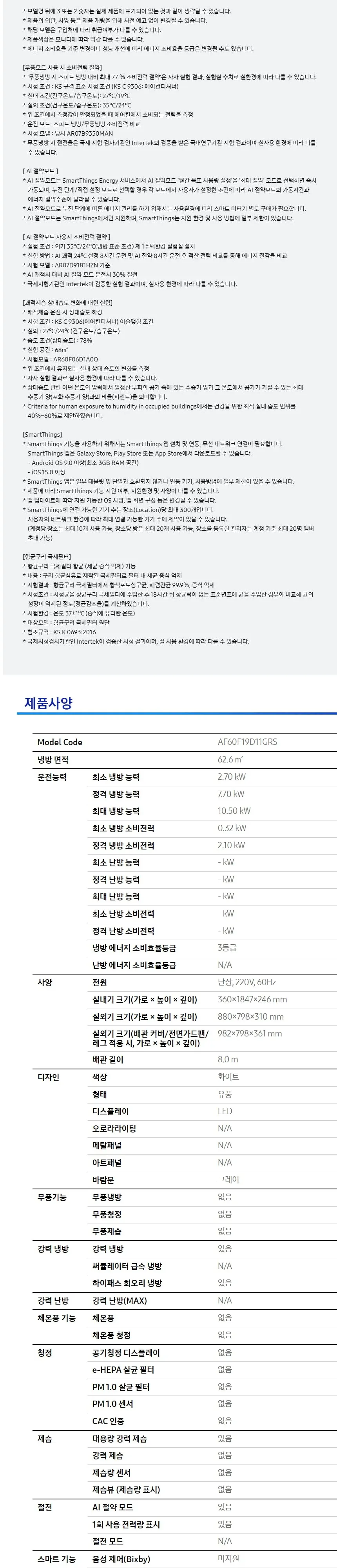The width and height of the screenshot is (337, 1568).
Task: Select the footnote line '참조규격 : KS K 0693:2016'
Action: pyautogui.click(x=60, y=632)
